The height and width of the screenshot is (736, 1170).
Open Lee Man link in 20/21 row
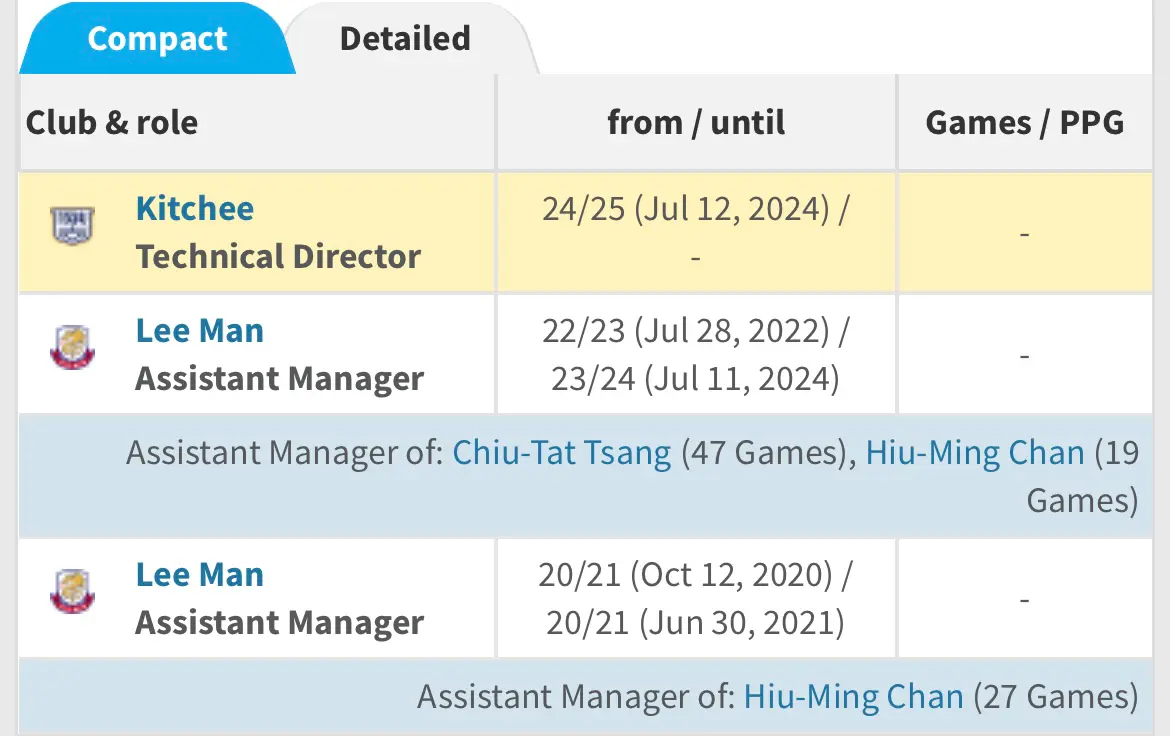tap(200, 575)
